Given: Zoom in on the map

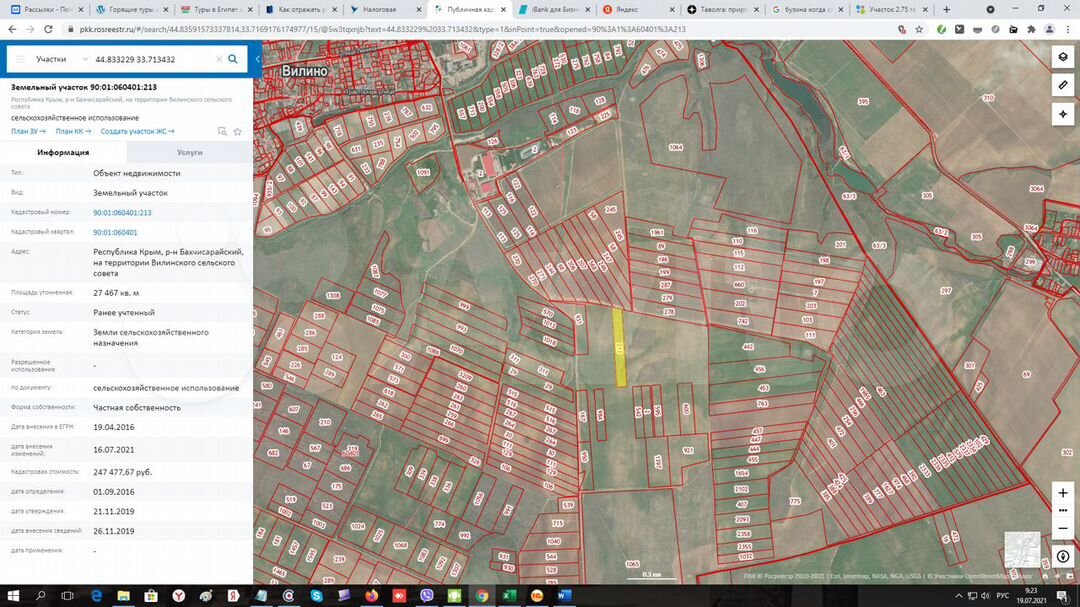Looking at the screenshot, I should tap(1063, 493).
